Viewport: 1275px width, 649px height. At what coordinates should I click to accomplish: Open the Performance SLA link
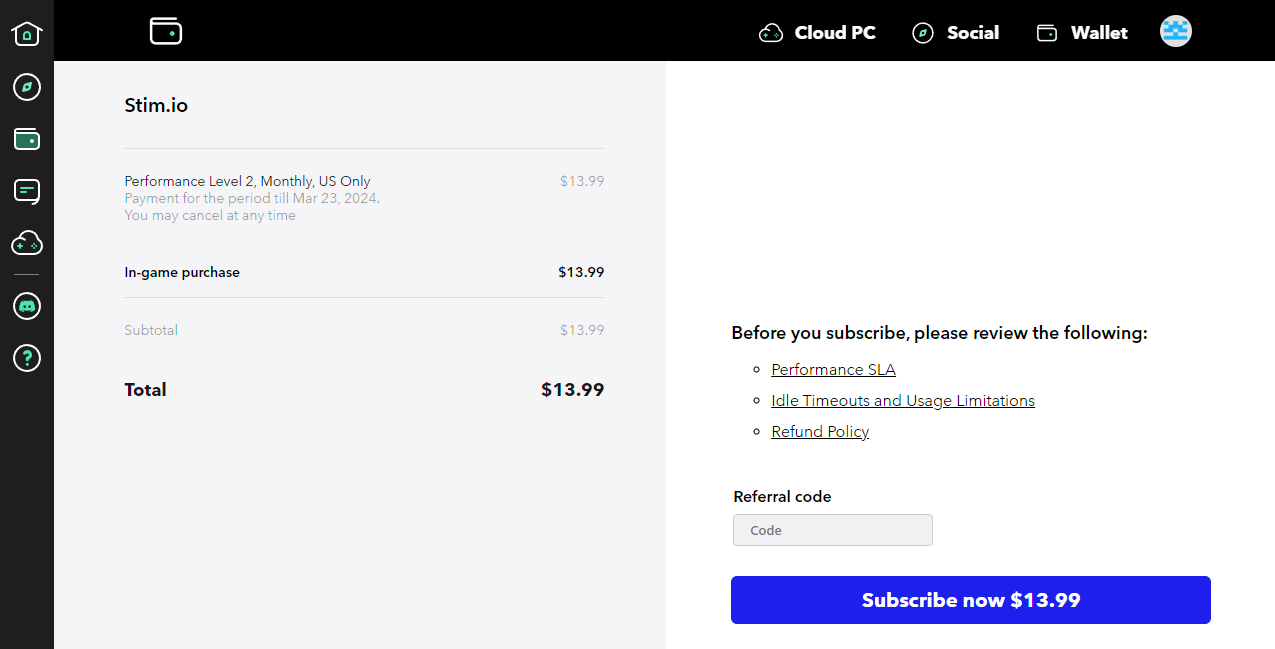click(833, 370)
